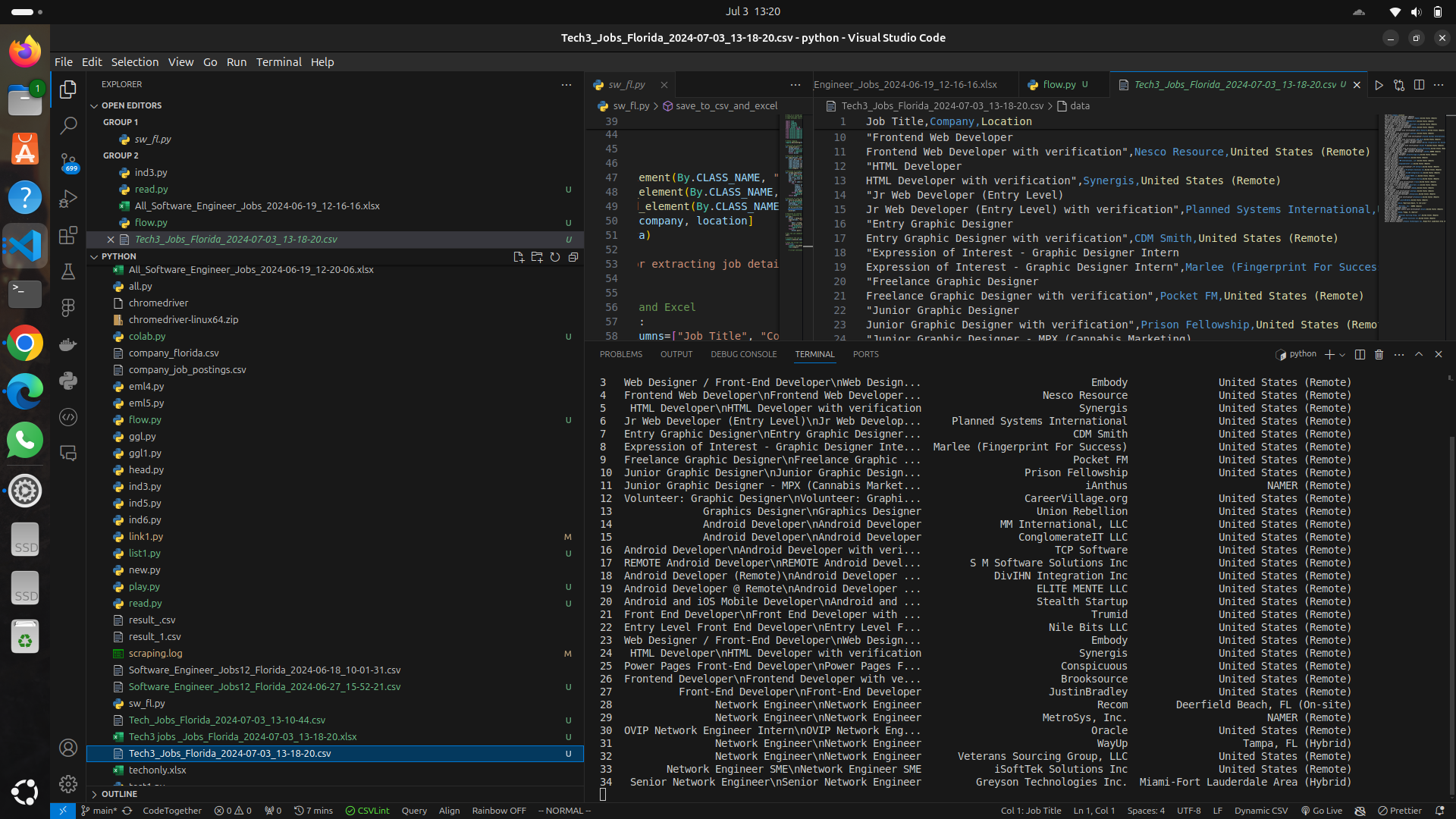Open the terminal launch profile dropdown
Image resolution: width=1456 pixels, height=819 pixels.
(x=1342, y=354)
